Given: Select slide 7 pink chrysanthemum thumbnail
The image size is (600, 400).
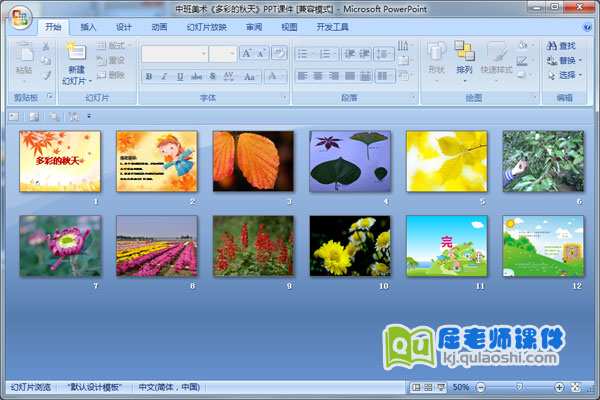Looking at the screenshot, I should pos(60,246).
